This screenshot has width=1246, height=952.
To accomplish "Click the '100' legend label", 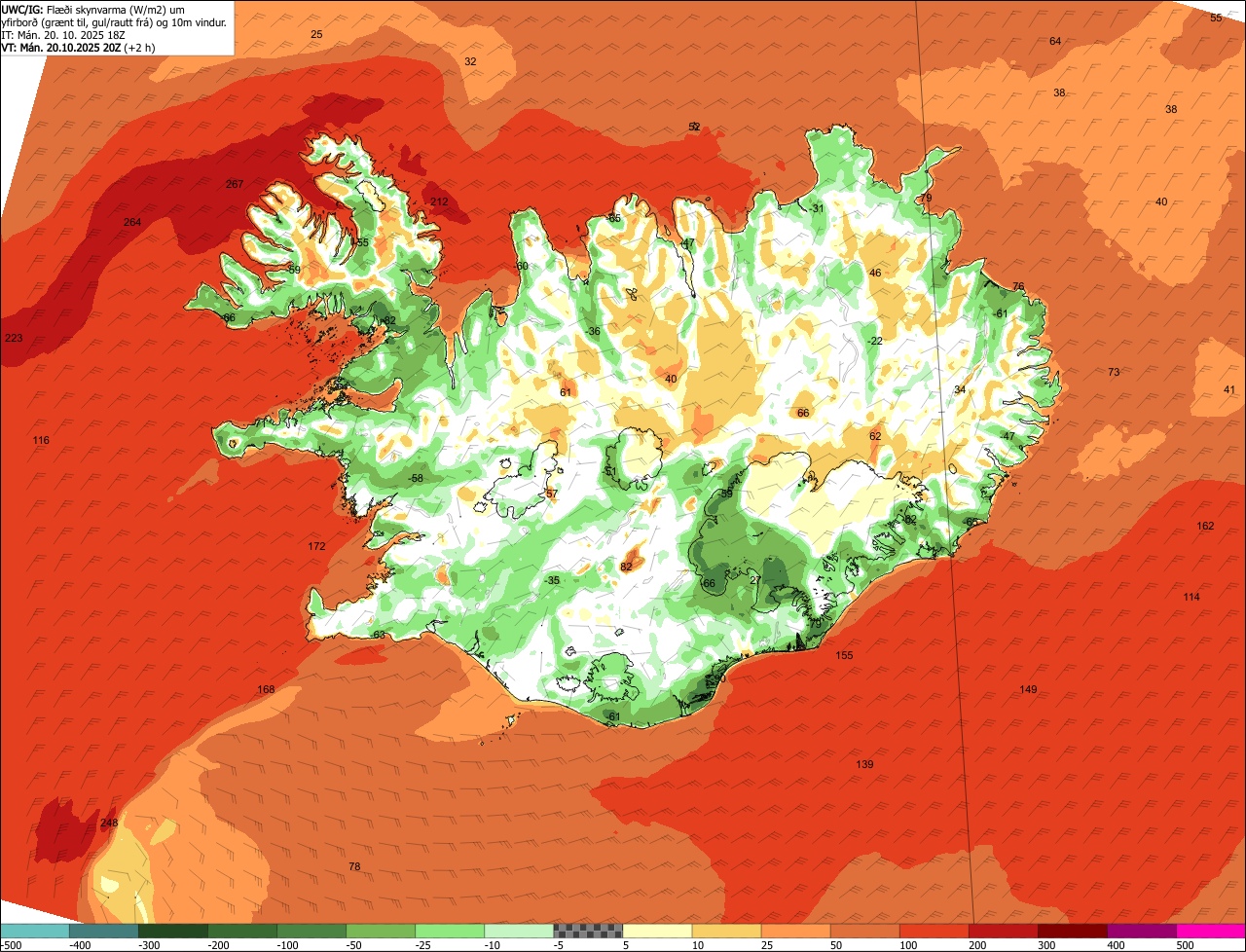I will pyautogui.click(x=909, y=945).
